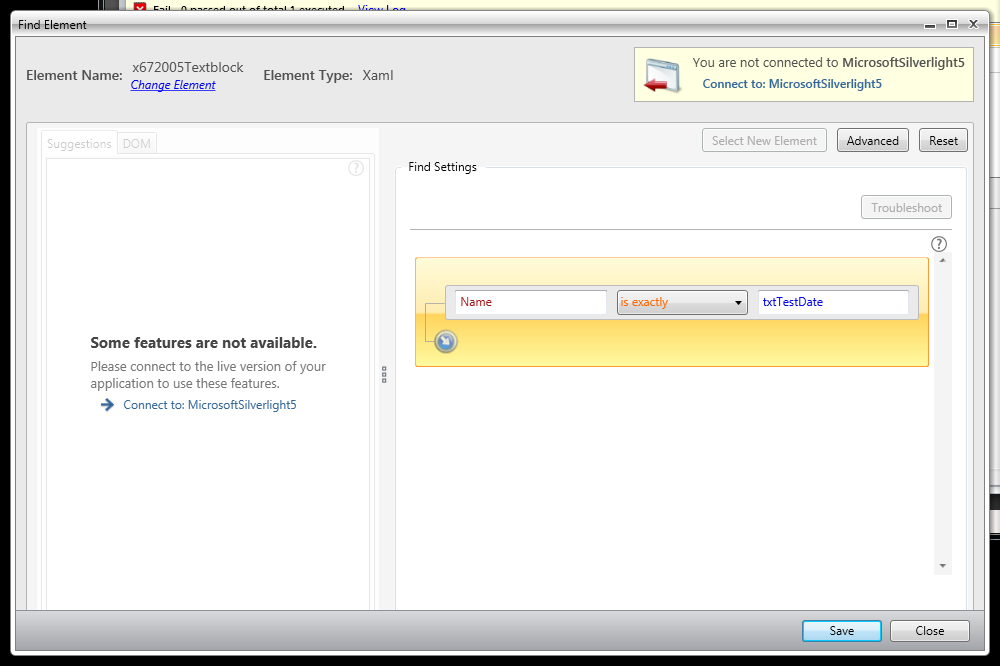Viewport: 1000px width, 666px height.
Task: Click the help icon in Suggestions panel
Action: pyautogui.click(x=356, y=168)
